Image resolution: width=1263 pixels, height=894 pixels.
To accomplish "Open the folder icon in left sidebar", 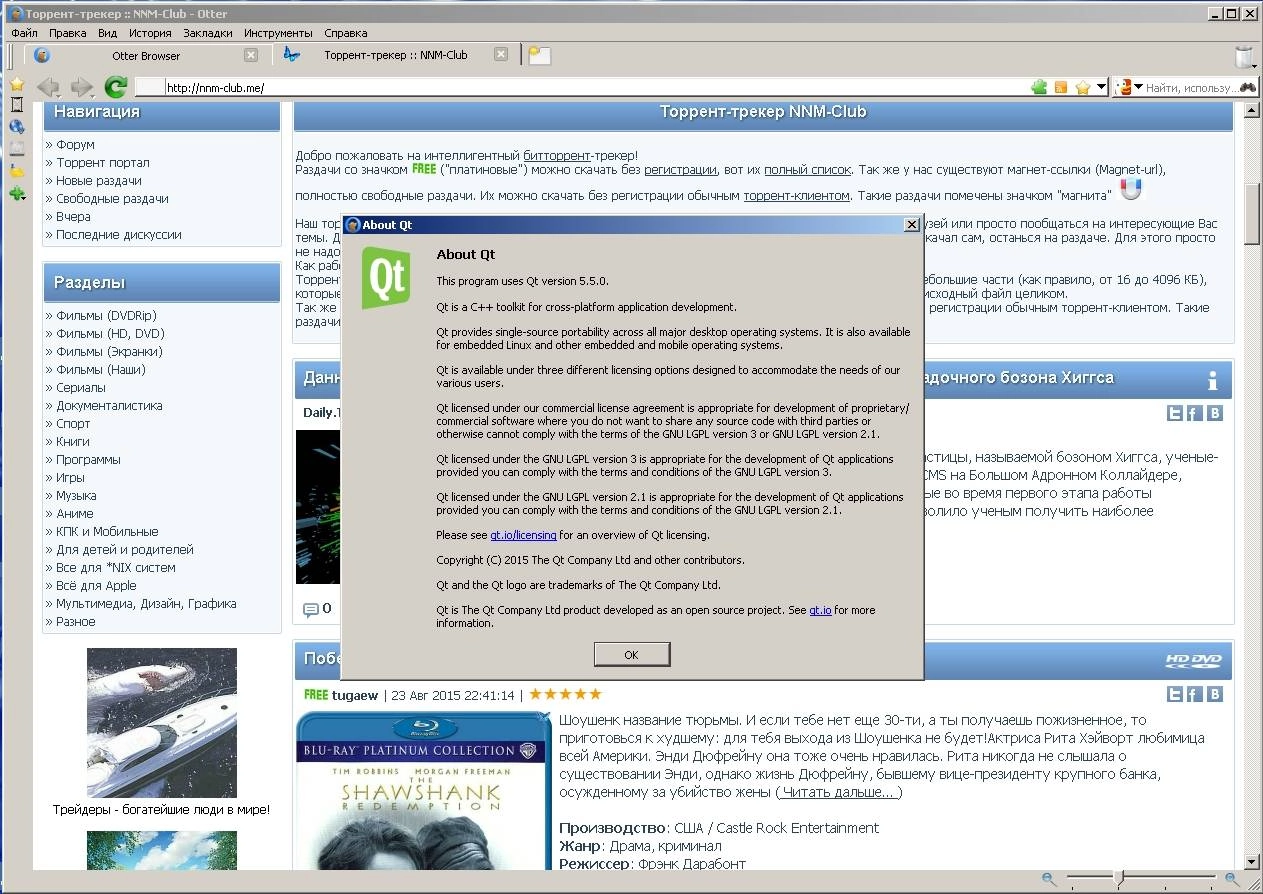I will pos(17,171).
